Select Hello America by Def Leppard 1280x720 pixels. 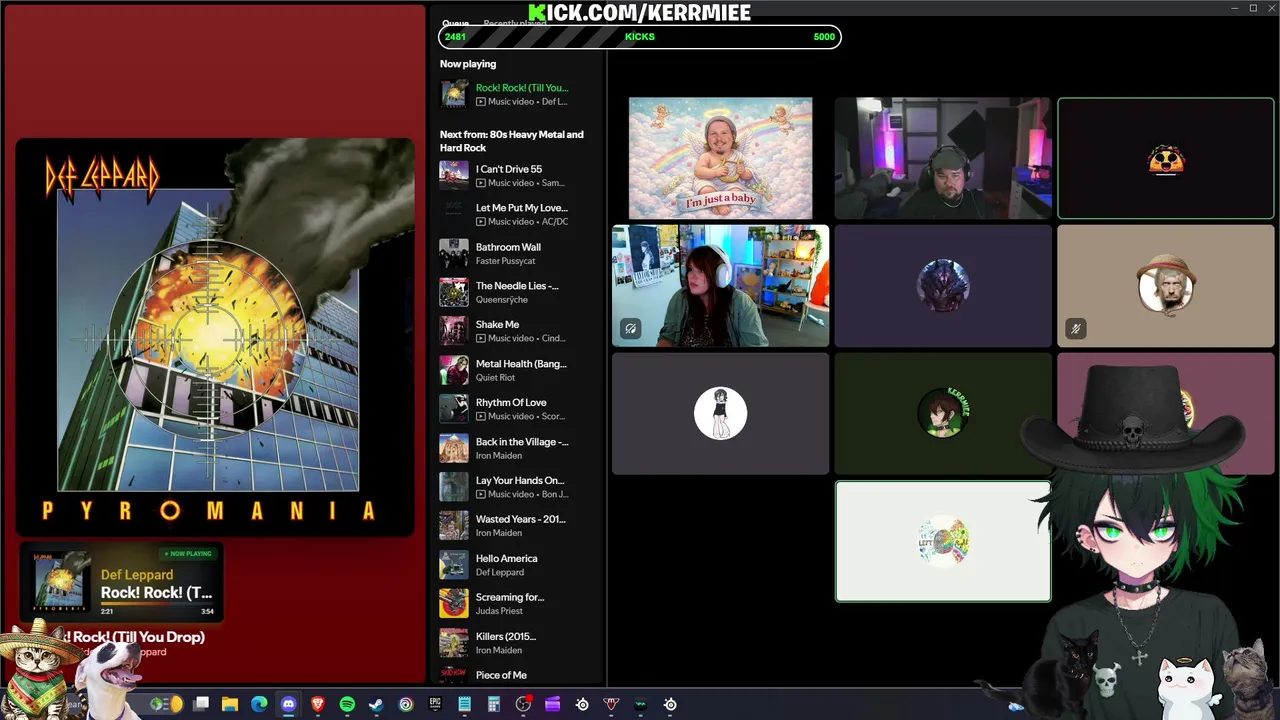coord(519,565)
